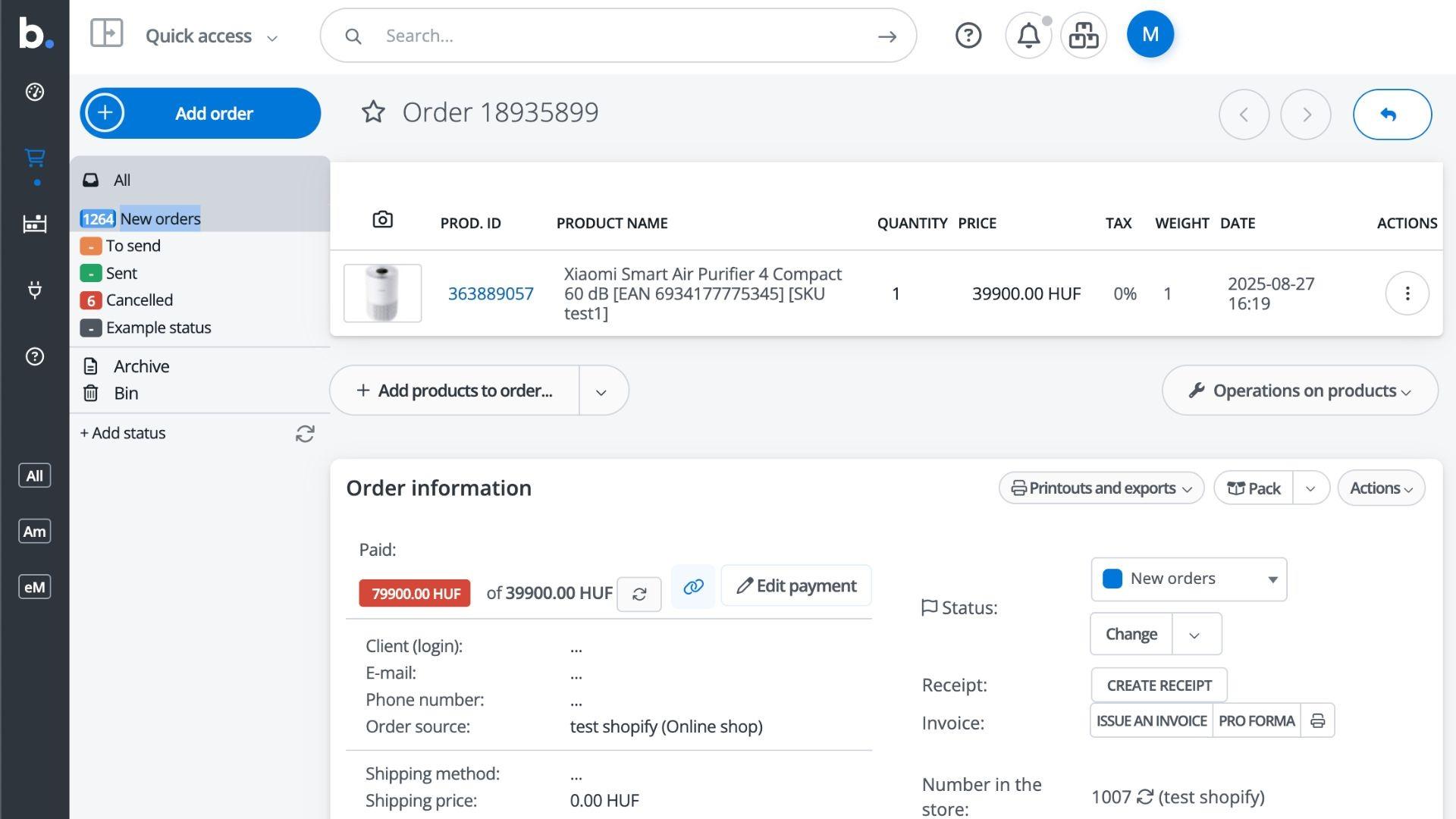
Task: Open the sidebar help question icon
Action: (x=35, y=356)
